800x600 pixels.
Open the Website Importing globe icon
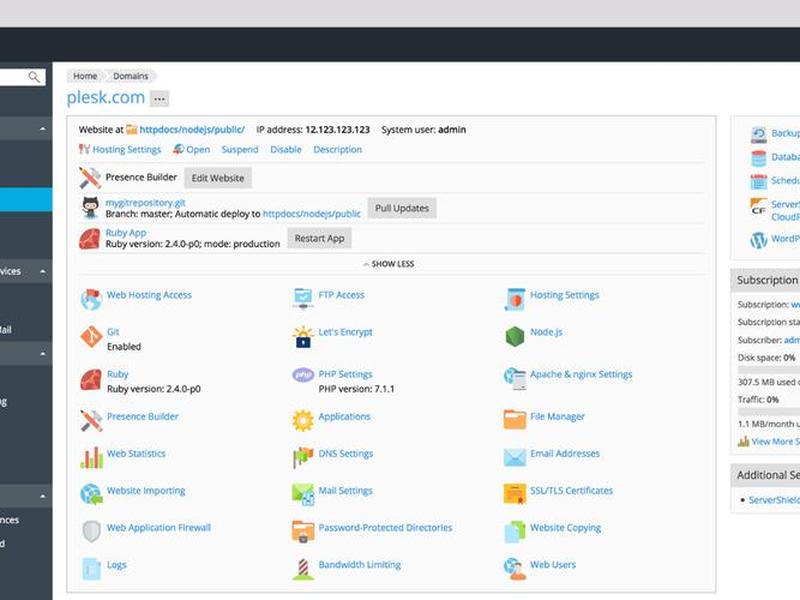(91, 494)
